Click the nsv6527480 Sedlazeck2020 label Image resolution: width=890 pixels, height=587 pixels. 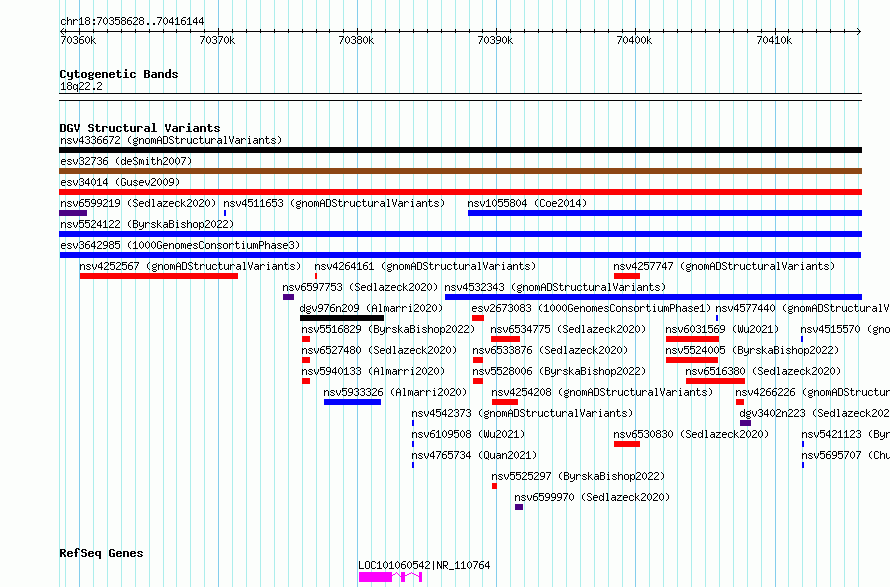pos(379,350)
